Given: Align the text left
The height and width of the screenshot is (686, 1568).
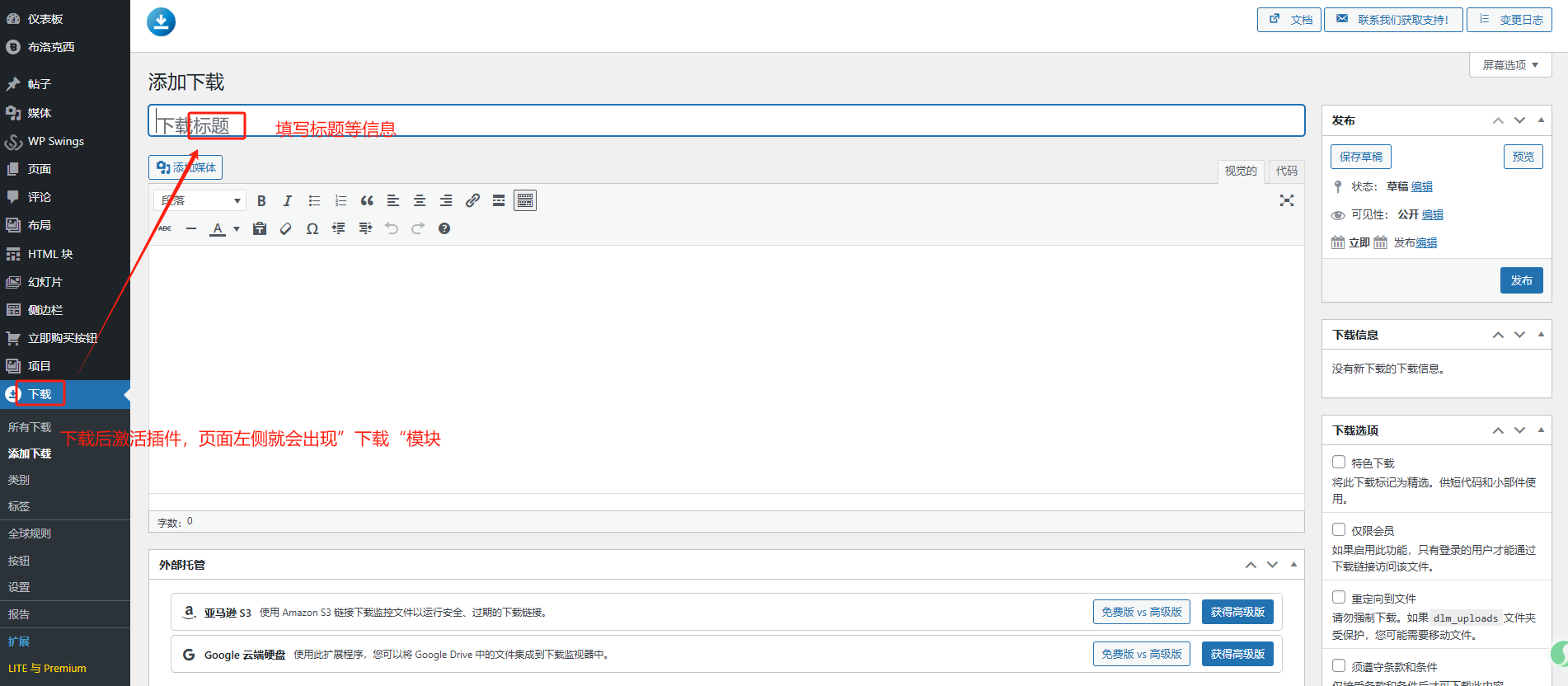Looking at the screenshot, I should 393,200.
